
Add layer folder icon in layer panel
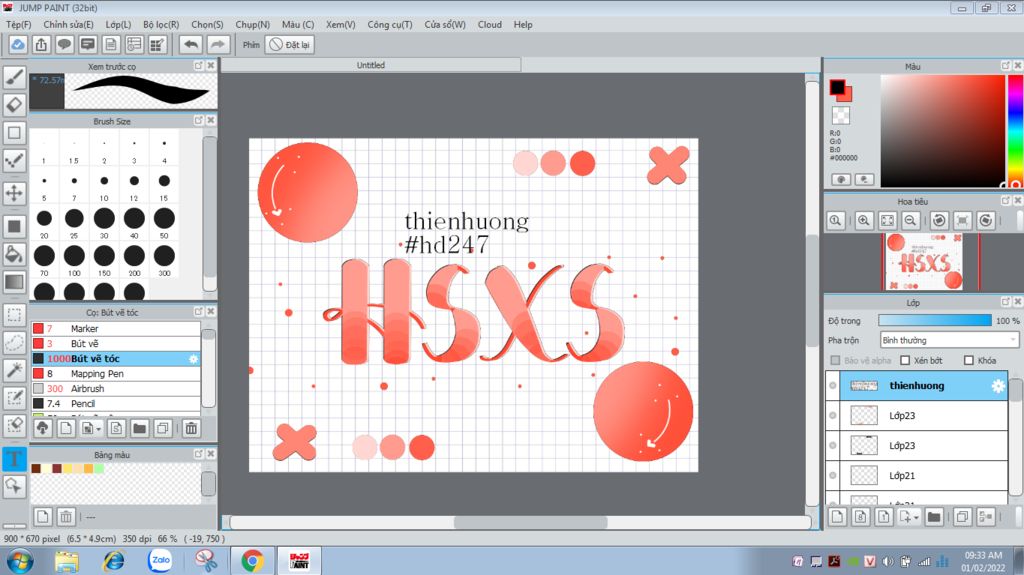[x=934, y=517]
